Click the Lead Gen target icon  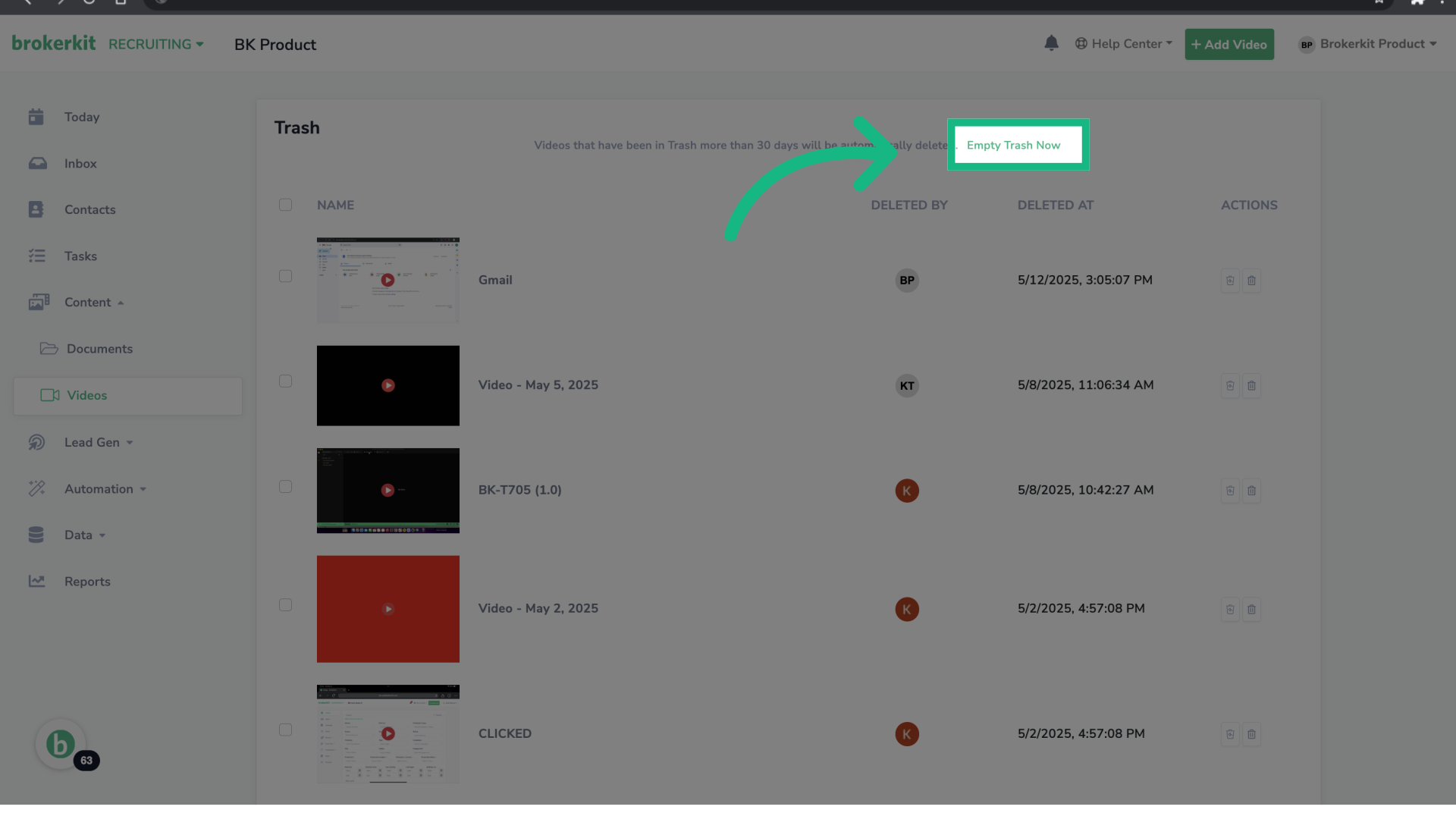tap(36, 443)
